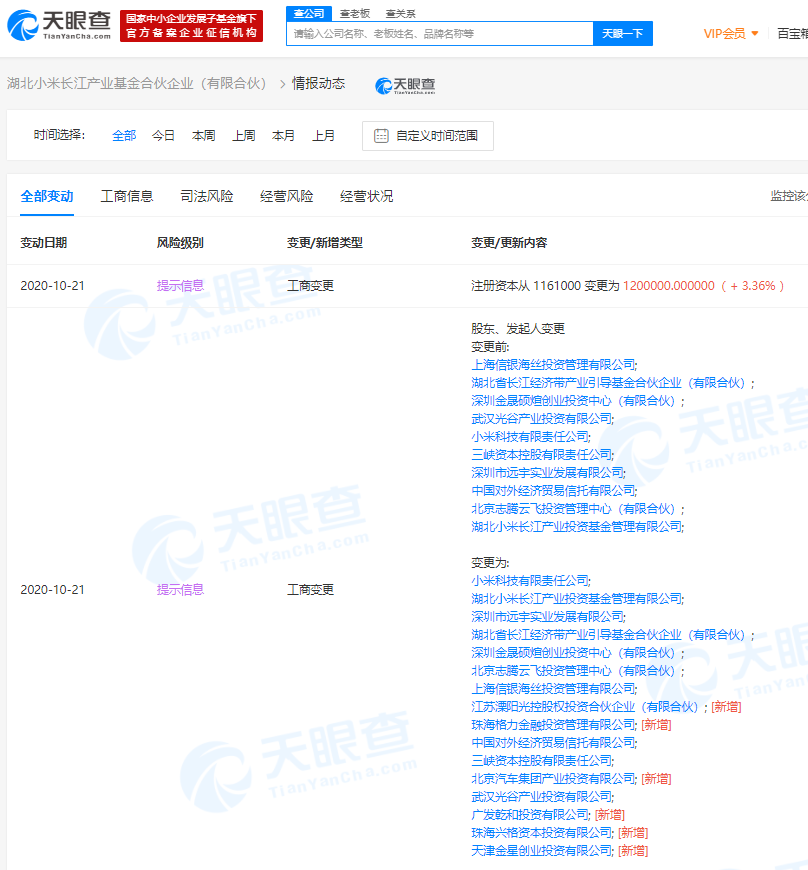Open 三峡资本控股有限责任公司 under 变更前
808x870 pixels.
(542, 455)
